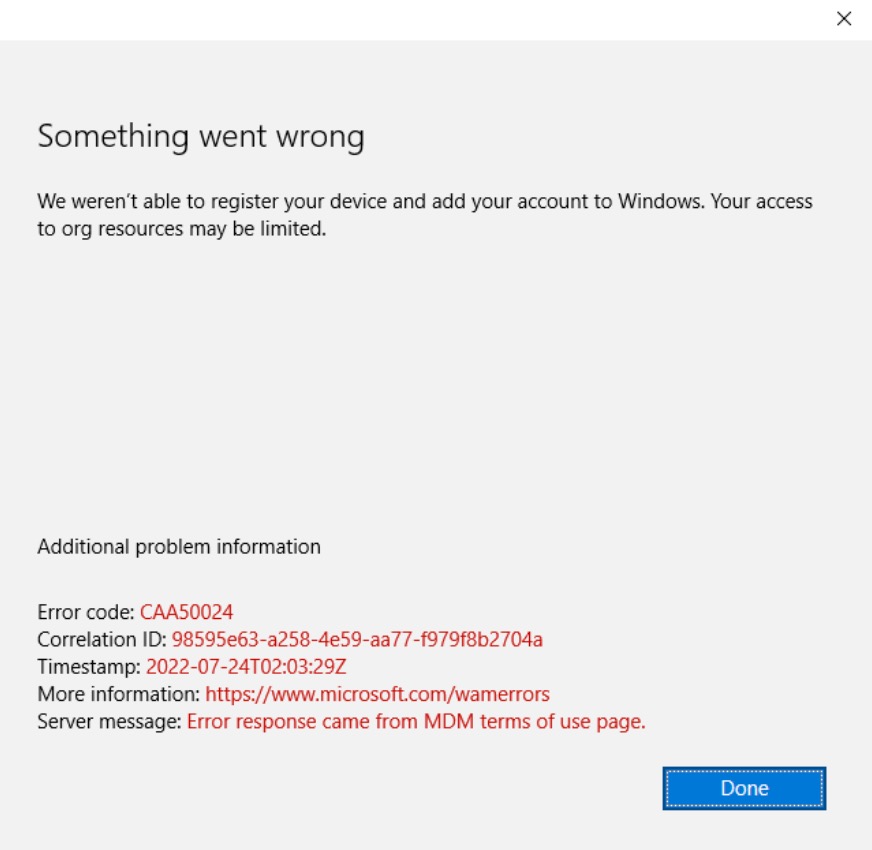Click the word "Windows" in the description
872x850 pixels.
click(661, 201)
